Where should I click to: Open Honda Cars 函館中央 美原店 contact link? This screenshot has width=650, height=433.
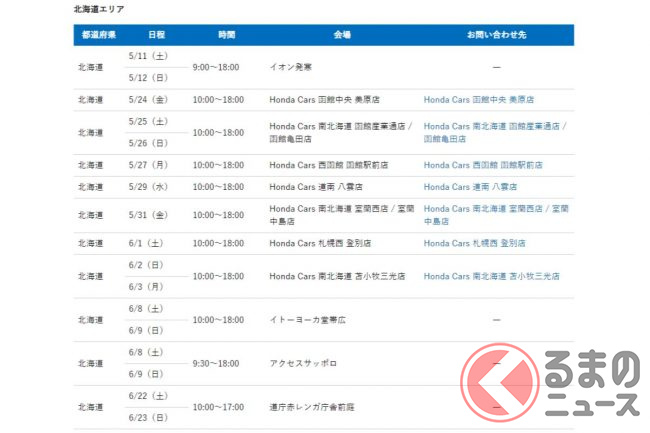click(x=478, y=100)
